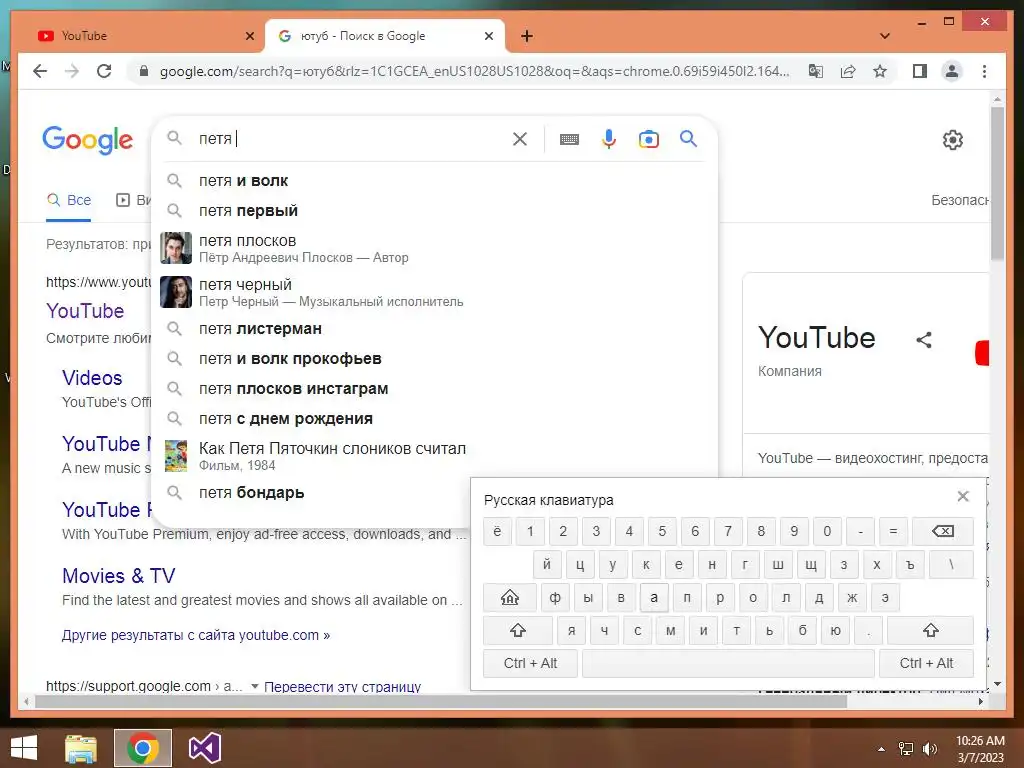The width and height of the screenshot is (1024, 768).
Task: Open Visual Studio from taskbar
Action: click(x=204, y=748)
